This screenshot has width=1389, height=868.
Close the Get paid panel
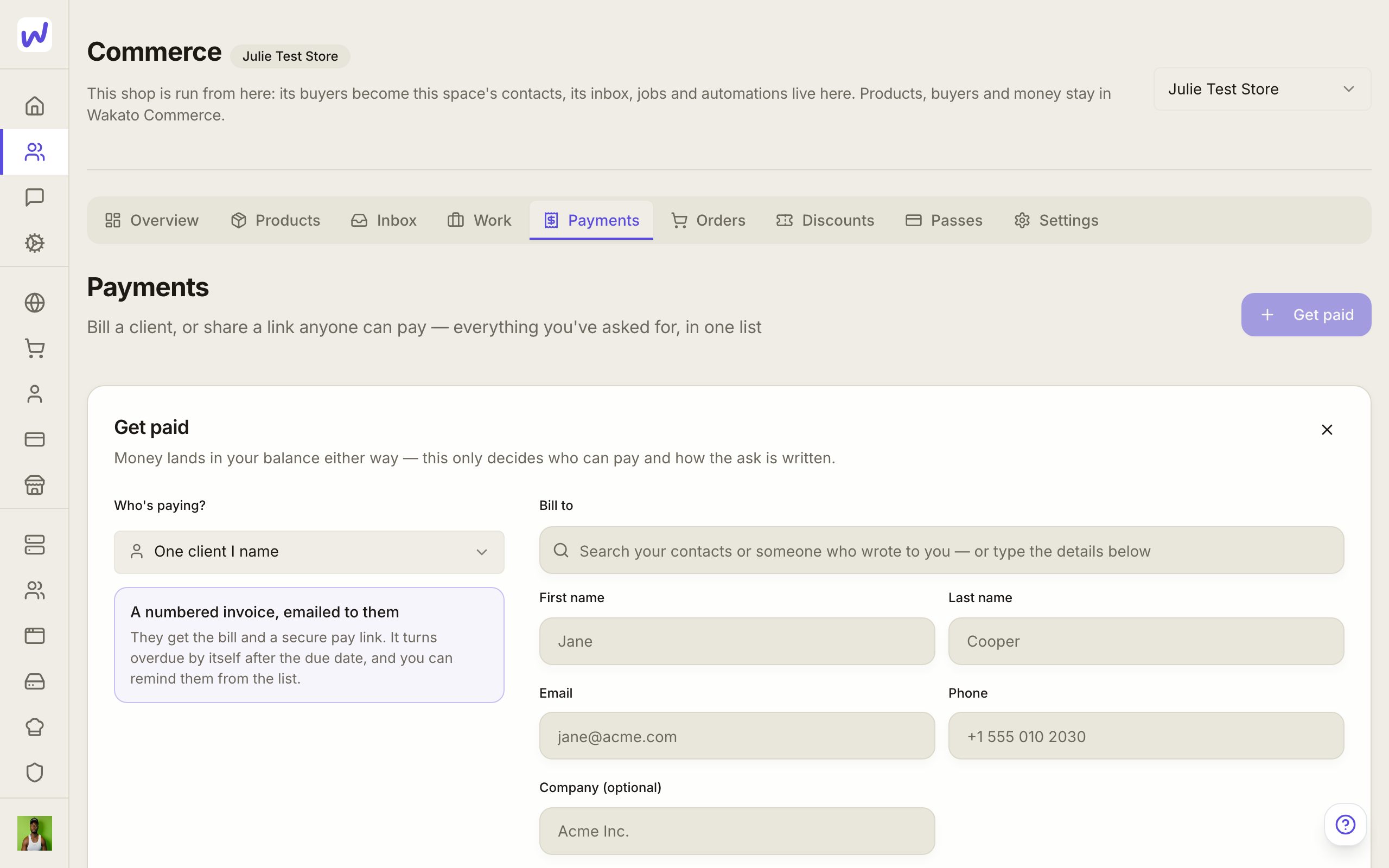1327,430
